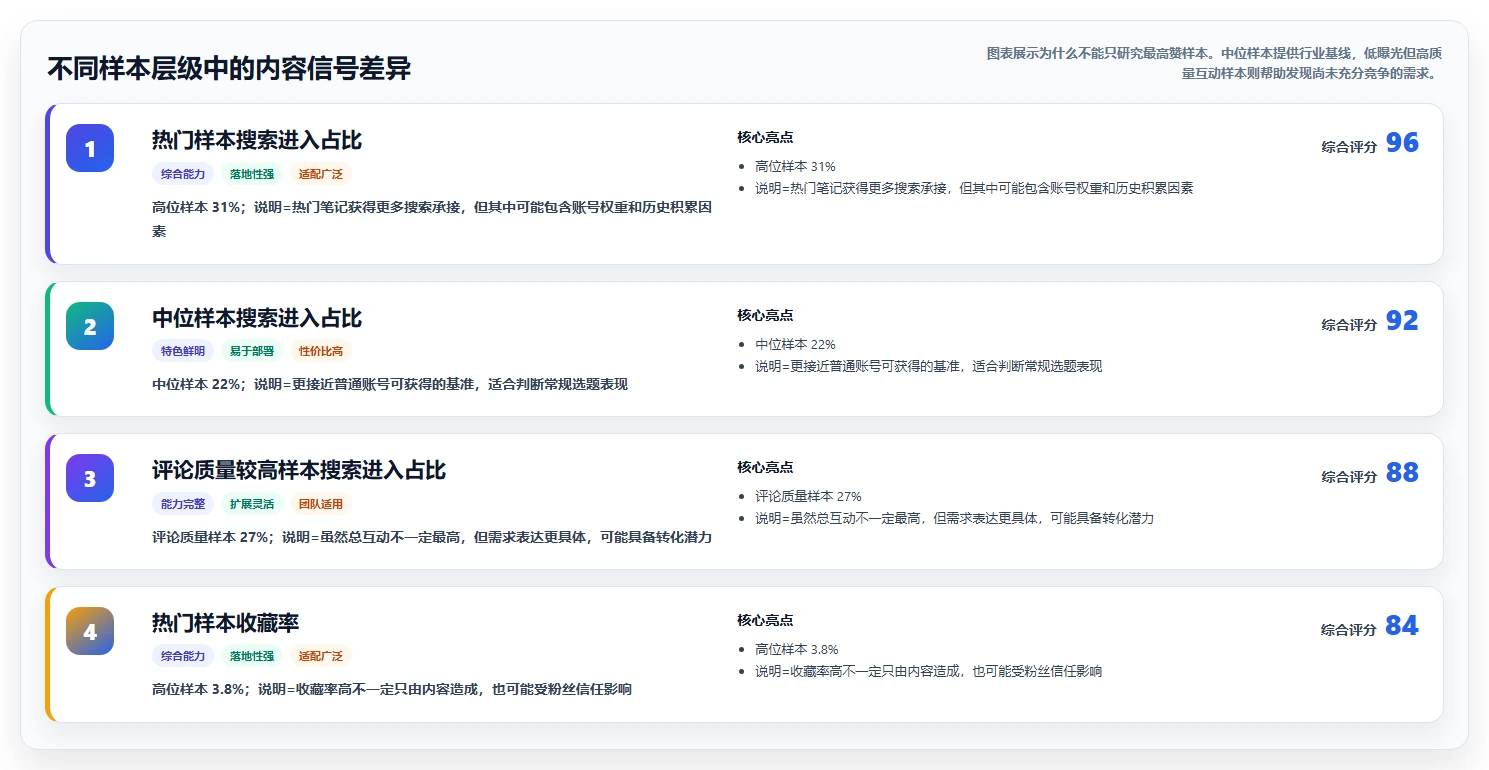Click the bullet "说明=更接近普通账号可获得的基准…" under 核心亮点
Viewport: 1489px width, 770px height.
point(928,366)
